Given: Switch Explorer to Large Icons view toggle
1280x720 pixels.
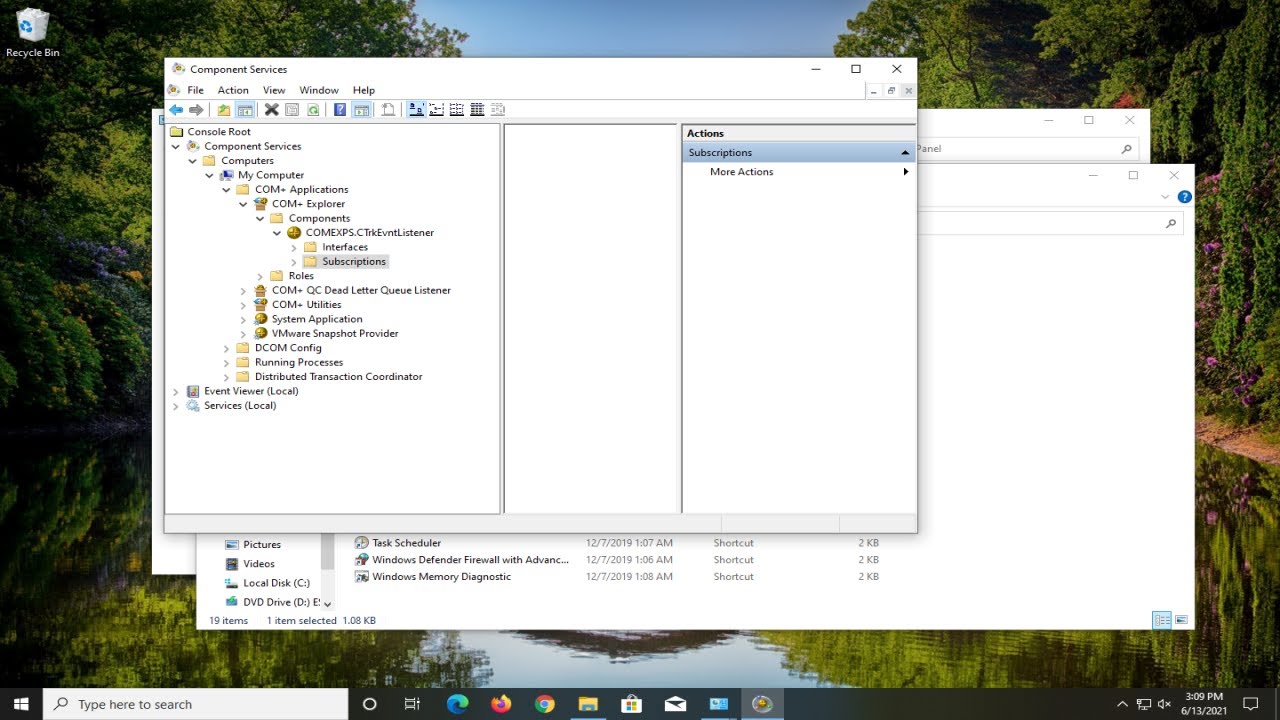Looking at the screenshot, I should click(1181, 620).
